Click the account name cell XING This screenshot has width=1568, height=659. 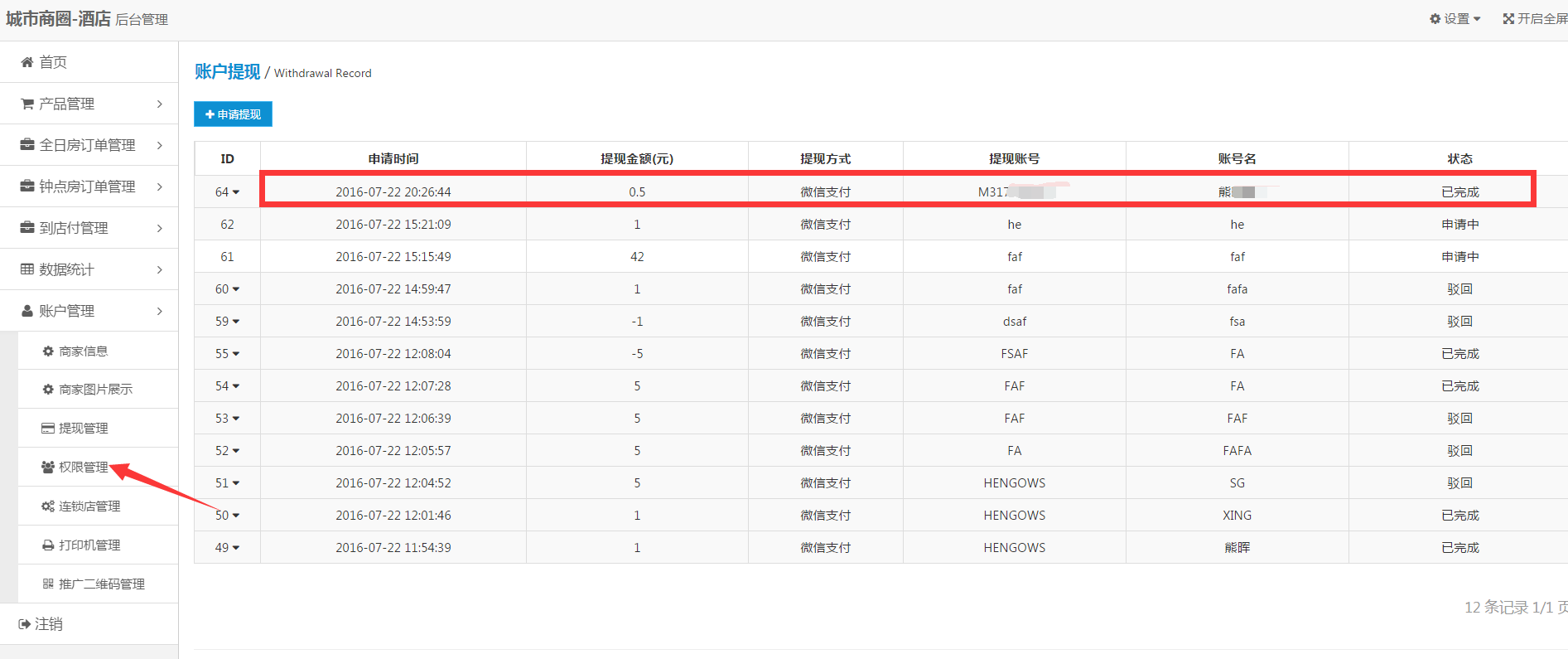(x=1238, y=516)
